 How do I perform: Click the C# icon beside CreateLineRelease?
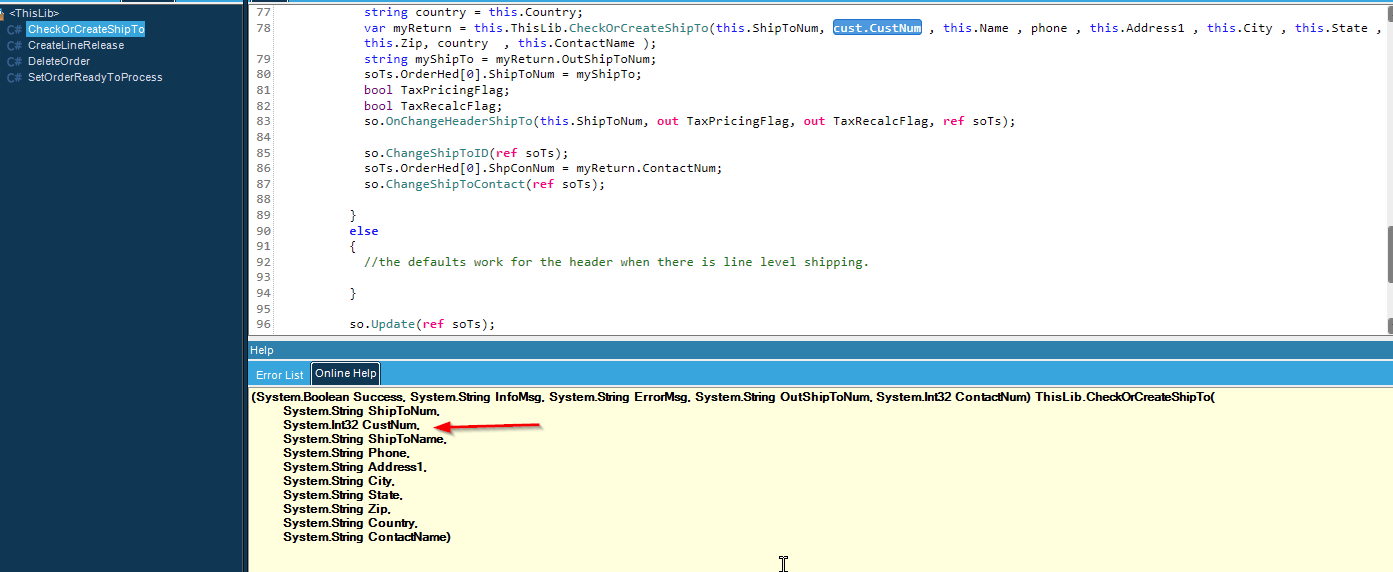(x=14, y=46)
